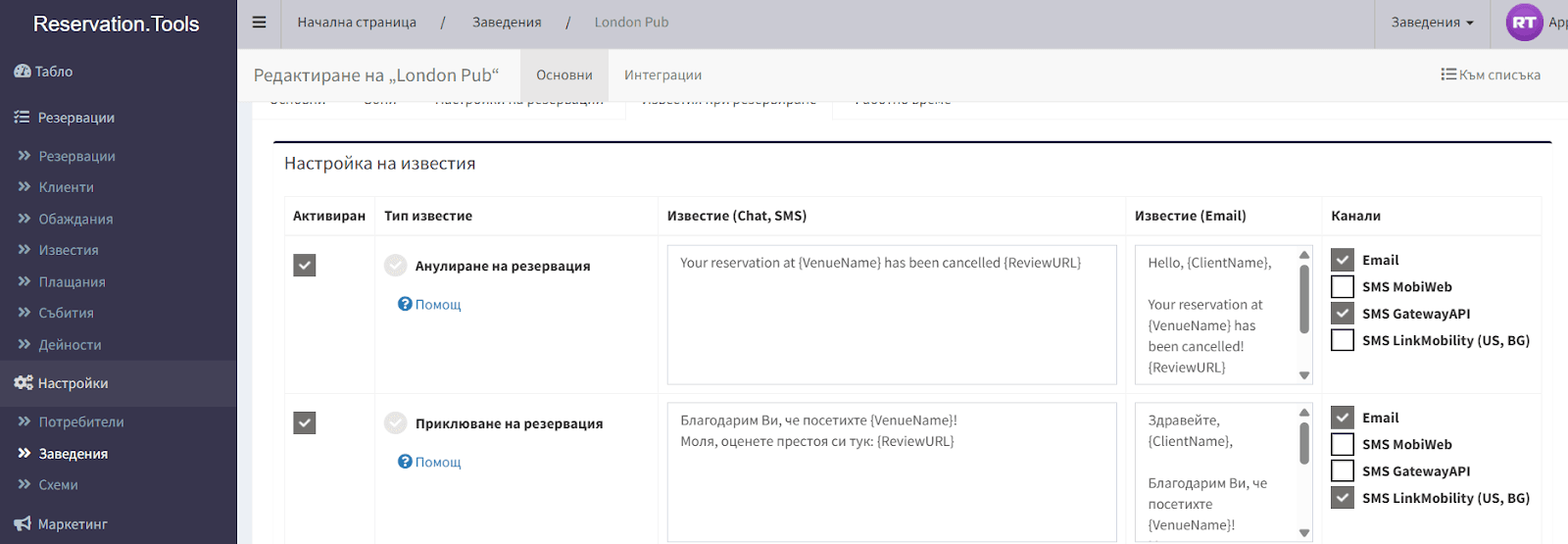Collapse the Резервации sidebar section
Image resolution: width=1568 pixels, height=544 pixels.
[x=76, y=118]
